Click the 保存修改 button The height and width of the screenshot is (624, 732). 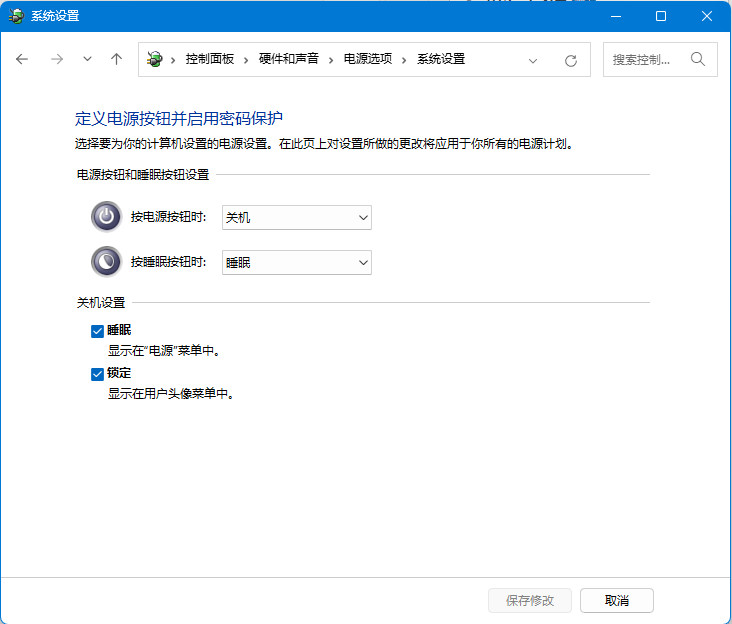[x=530, y=600]
